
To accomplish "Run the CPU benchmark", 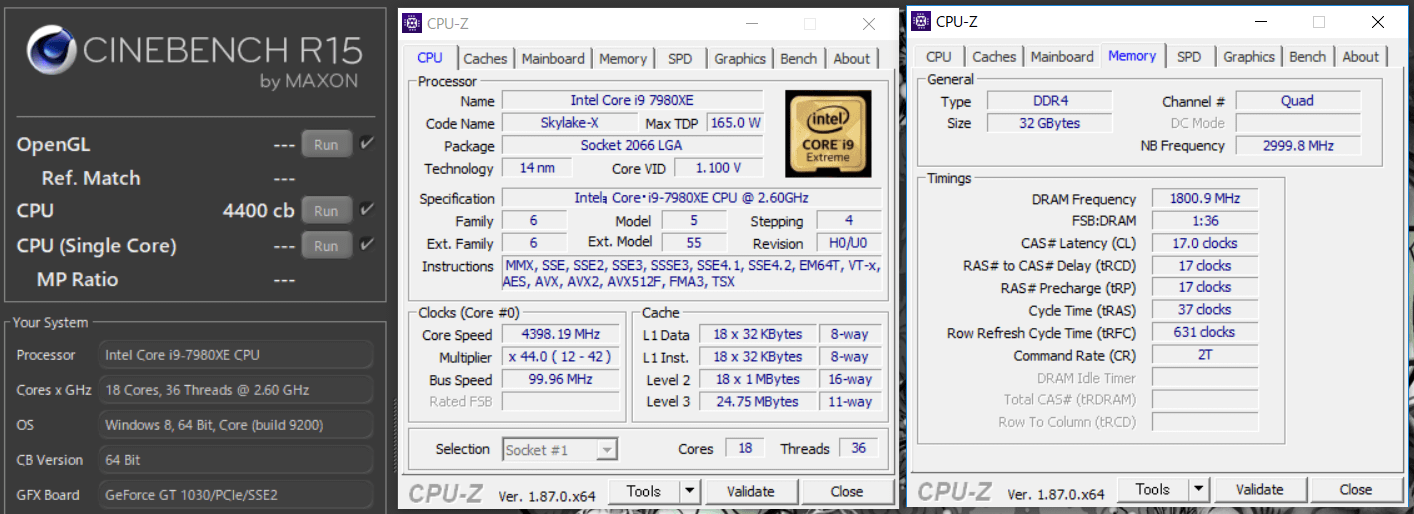I will click(327, 211).
